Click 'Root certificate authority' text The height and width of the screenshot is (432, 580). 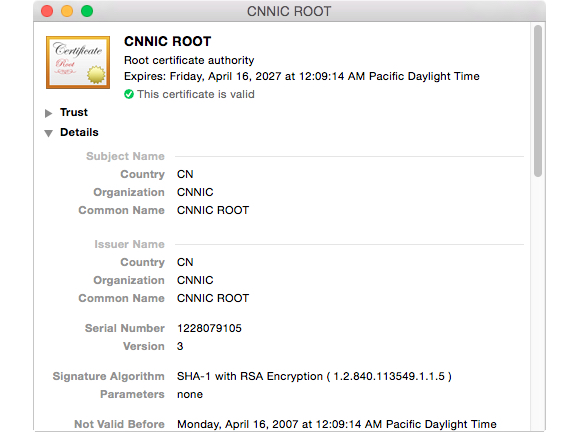(x=189, y=60)
